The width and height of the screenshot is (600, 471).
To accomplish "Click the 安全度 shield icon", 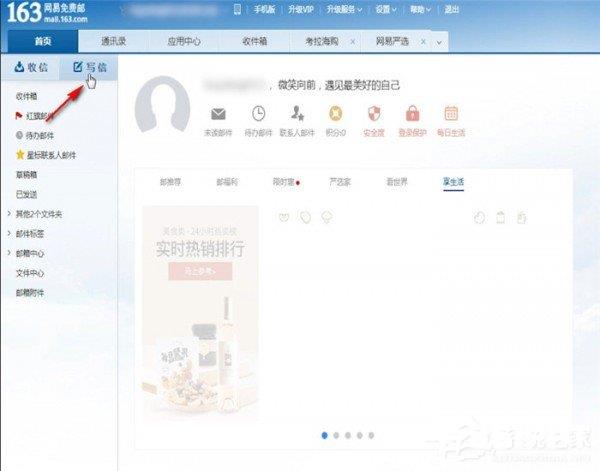I will [x=374, y=113].
